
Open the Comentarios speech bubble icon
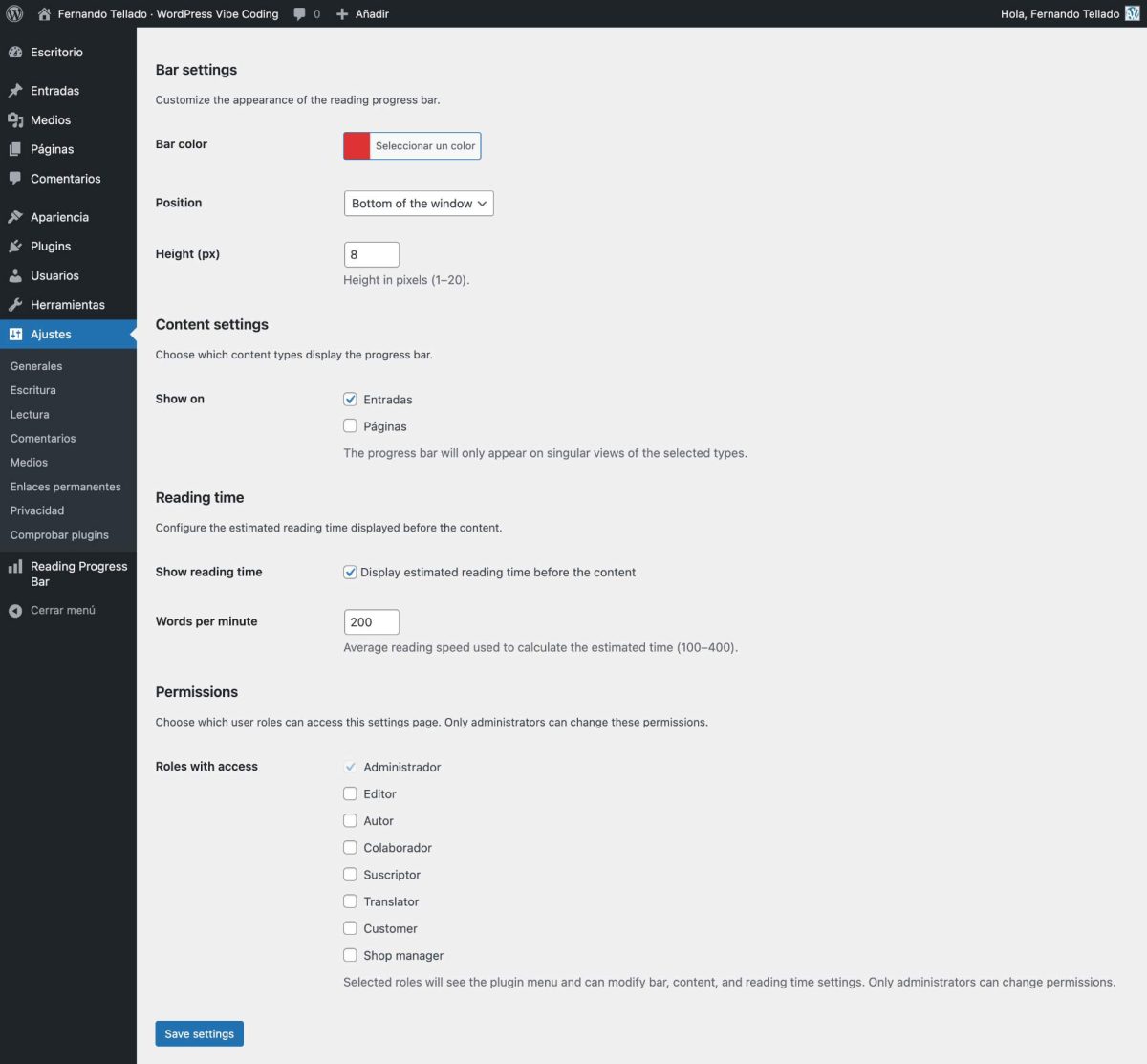[x=15, y=179]
